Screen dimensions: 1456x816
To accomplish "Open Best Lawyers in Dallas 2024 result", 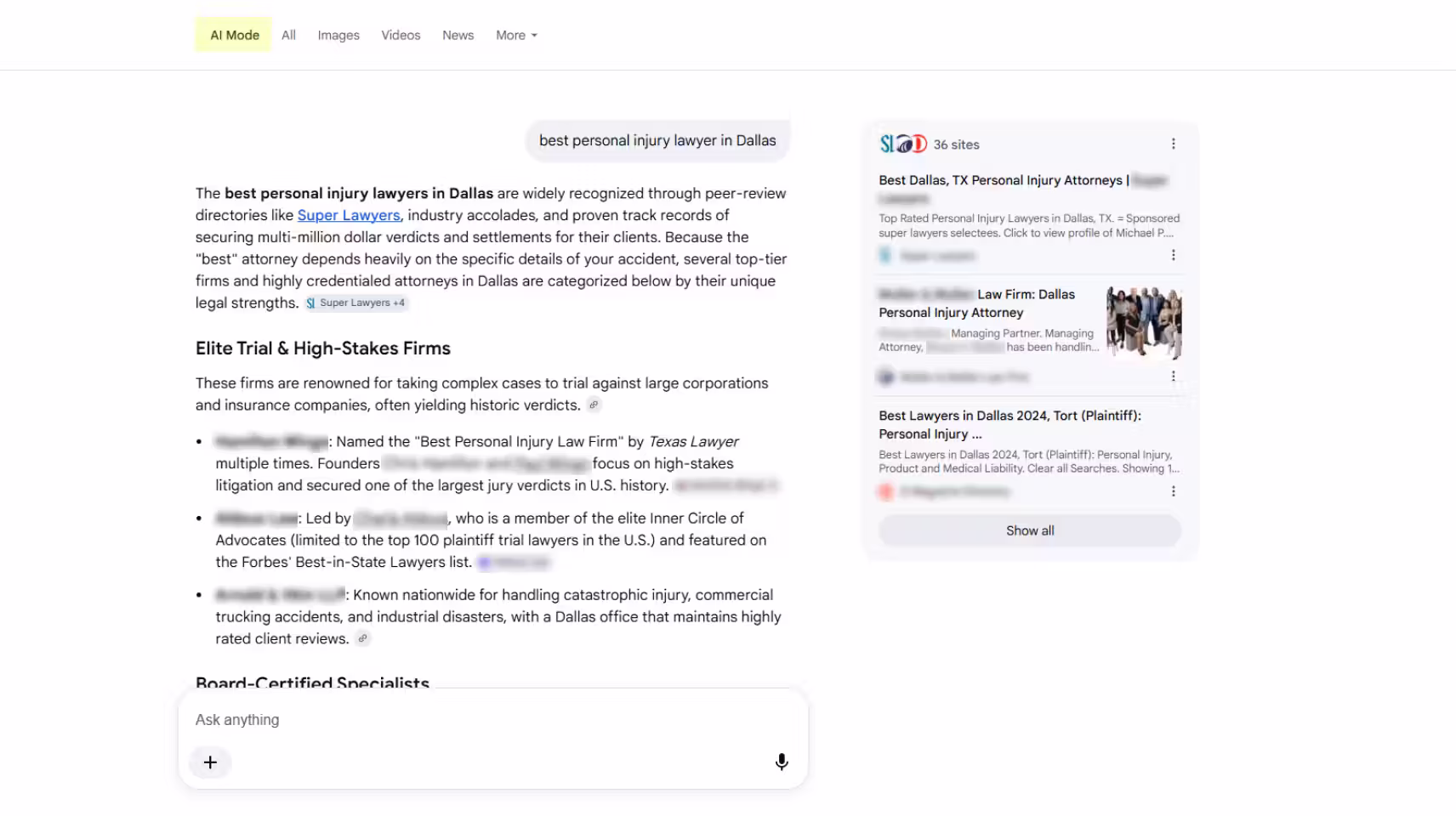I will tap(1010, 424).
